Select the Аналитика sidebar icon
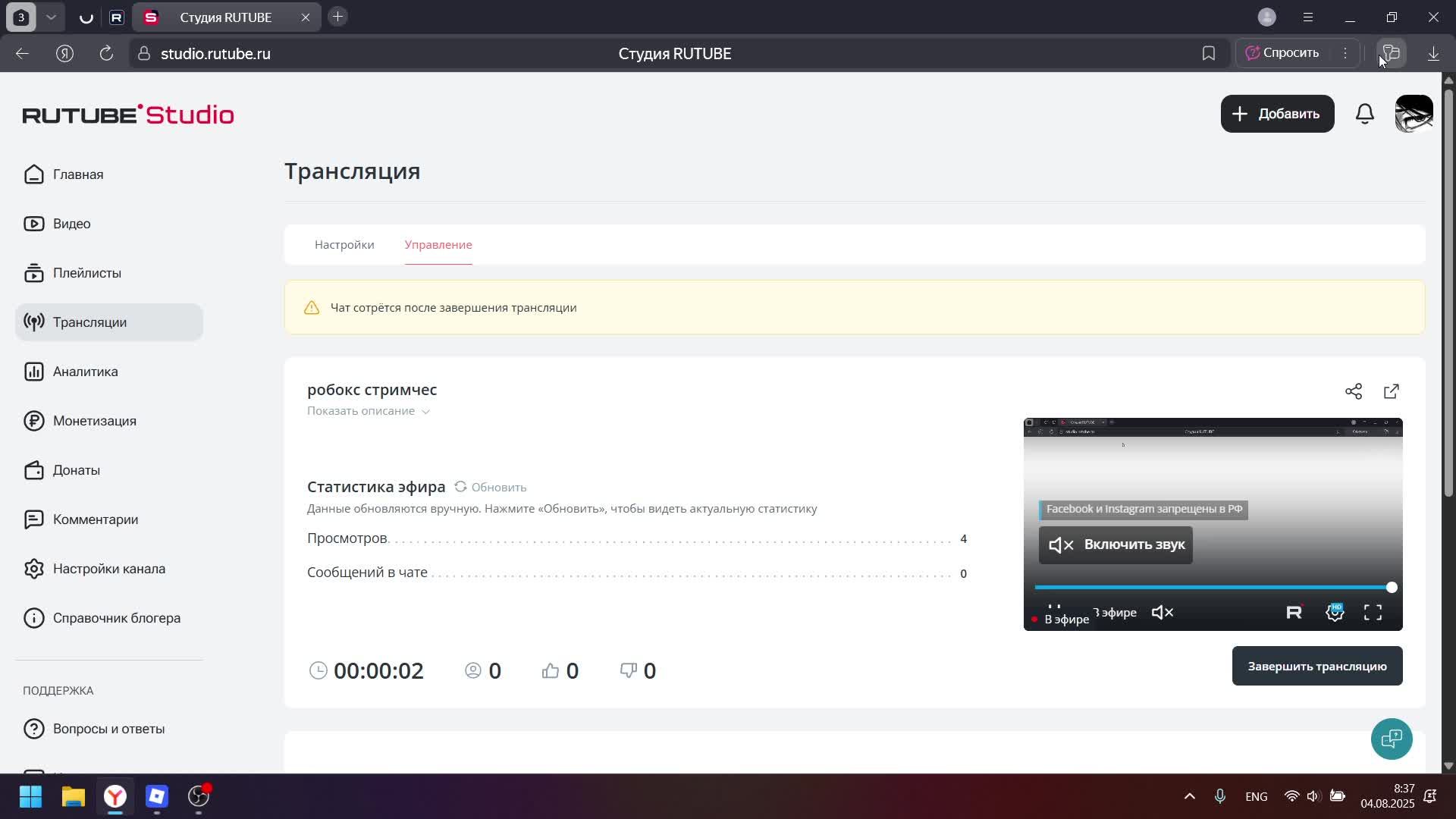1456x819 pixels. 35,371
